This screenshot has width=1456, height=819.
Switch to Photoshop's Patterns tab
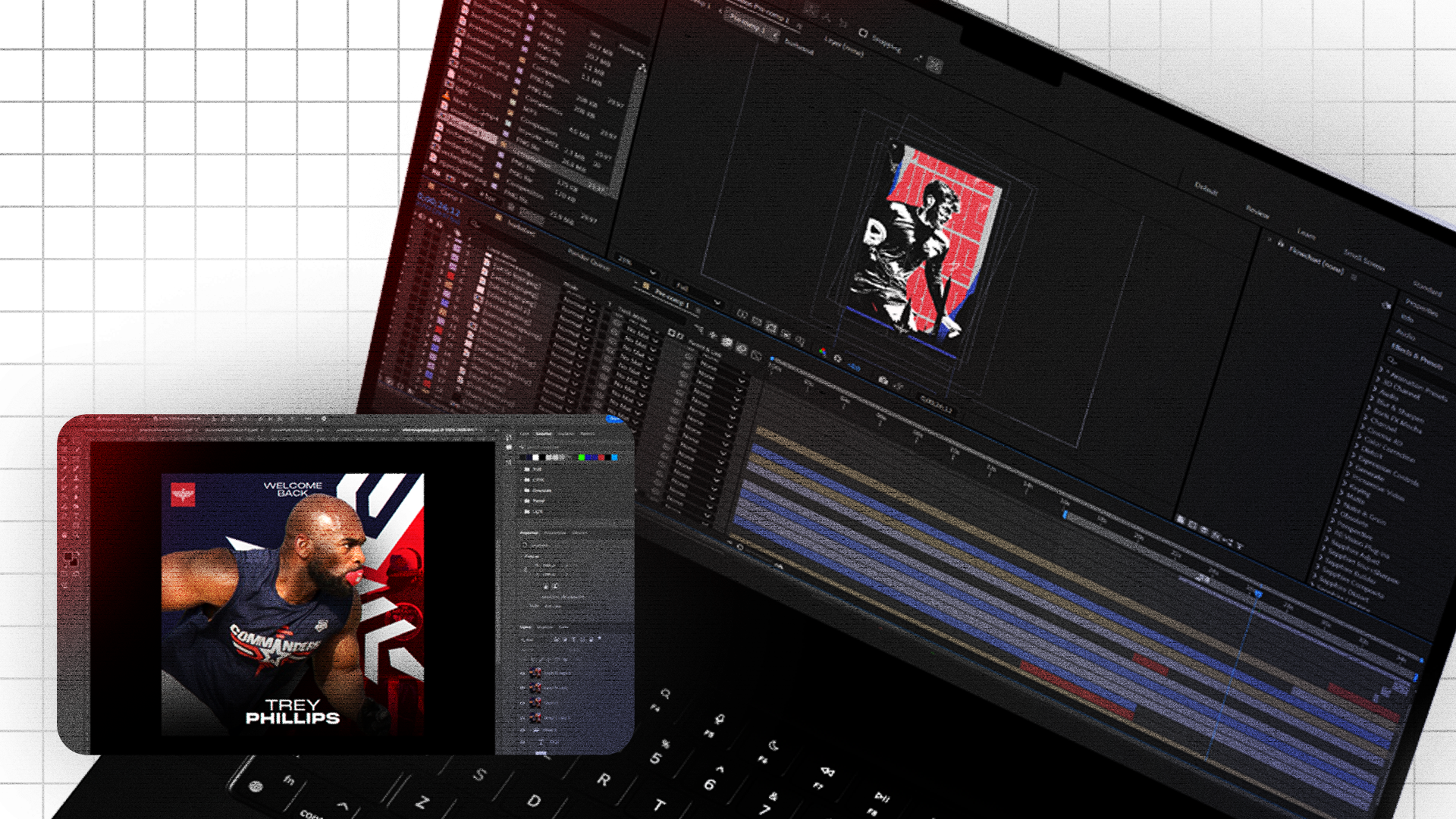point(587,434)
